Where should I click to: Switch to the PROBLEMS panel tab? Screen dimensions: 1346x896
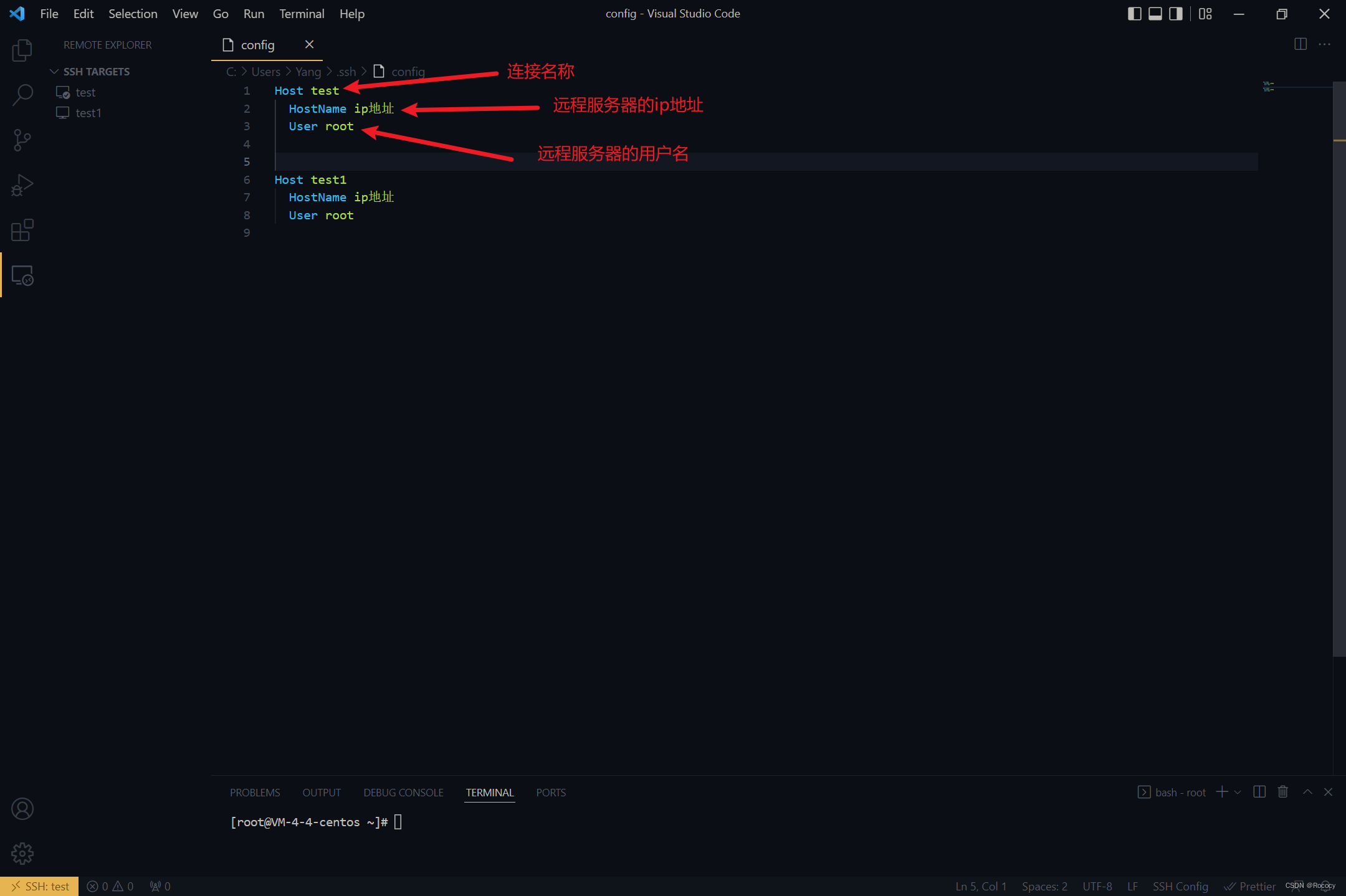255,793
